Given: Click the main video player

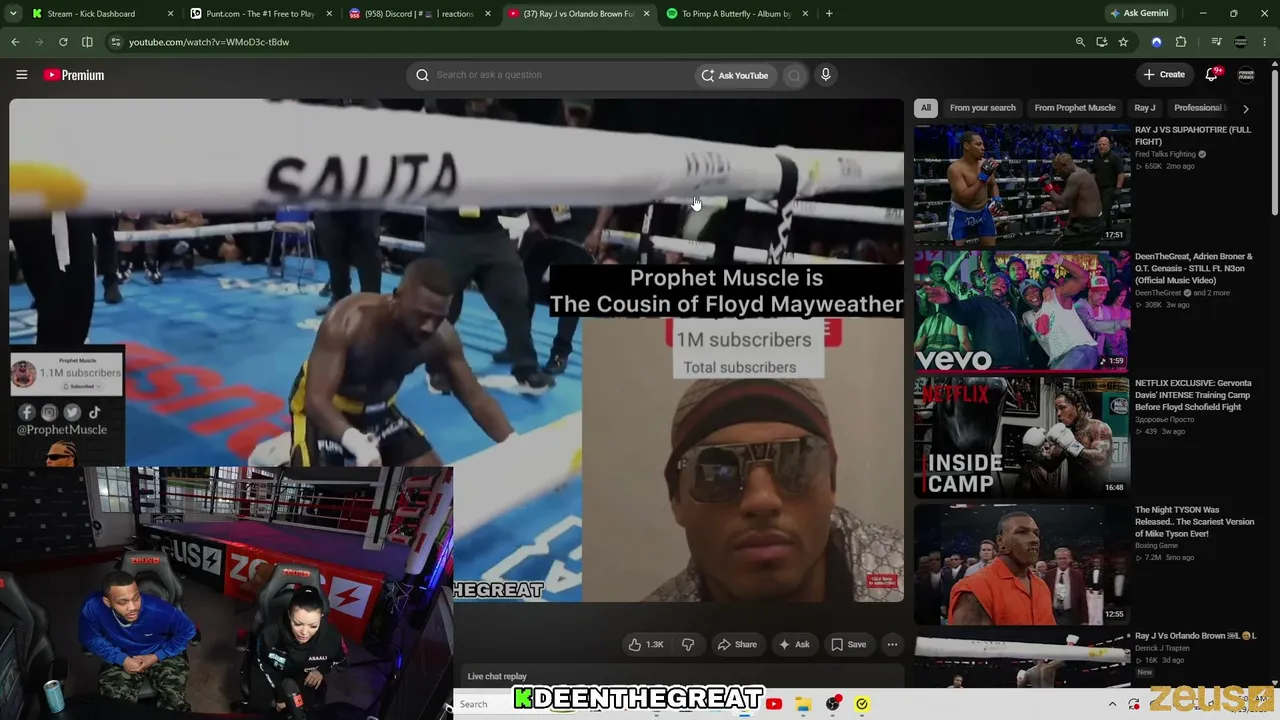Looking at the screenshot, I should [x=457, y=350].
